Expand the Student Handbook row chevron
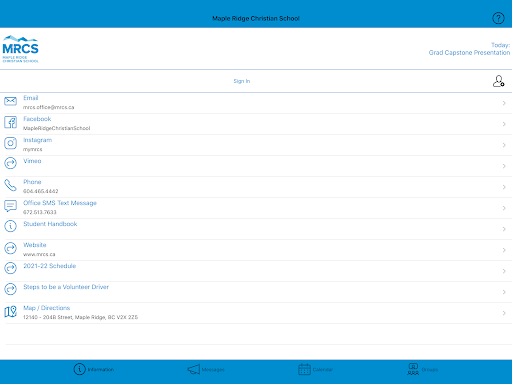512x384 pixels. click(x=504, y=229)
